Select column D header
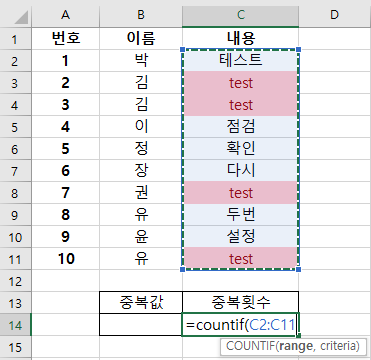The width and height of the screenshot is (371, 360). click(335, 15)
